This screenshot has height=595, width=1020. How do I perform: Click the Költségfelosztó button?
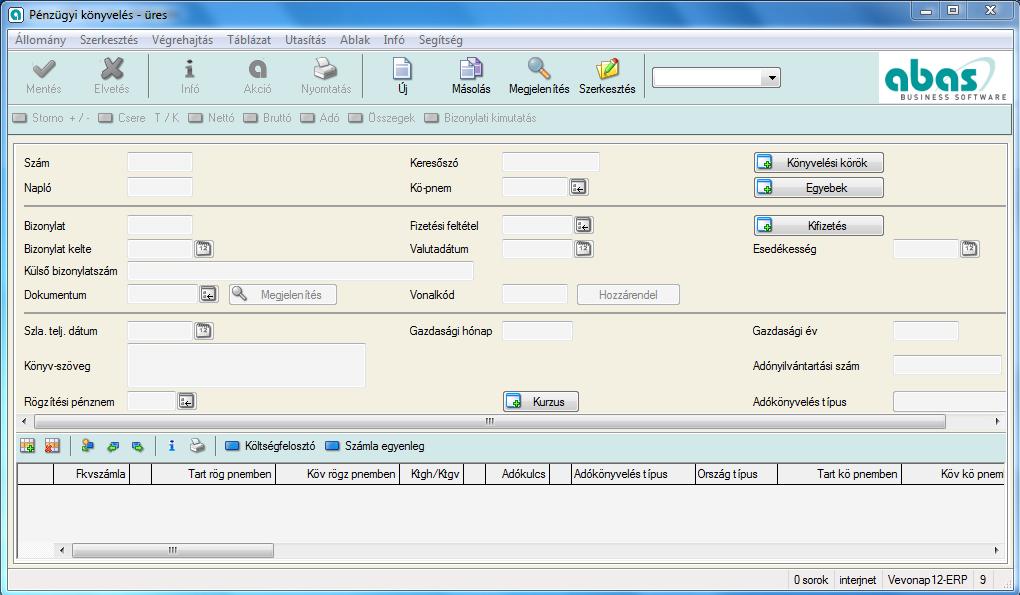(270, 446)
